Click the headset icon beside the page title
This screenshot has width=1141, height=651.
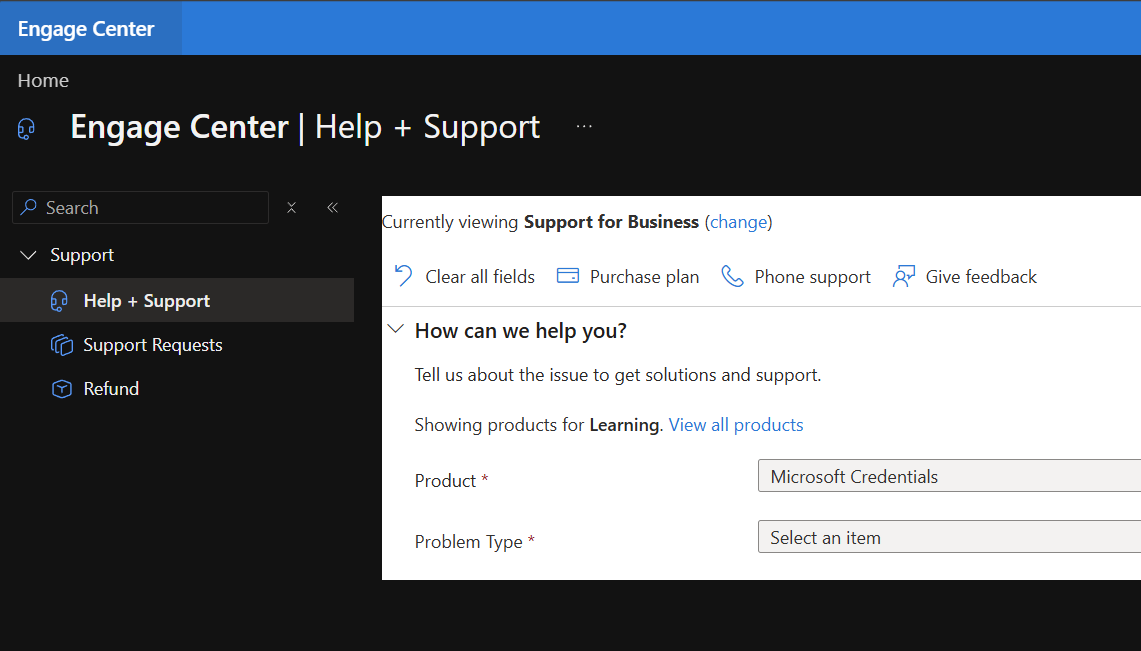coord(26,129)
